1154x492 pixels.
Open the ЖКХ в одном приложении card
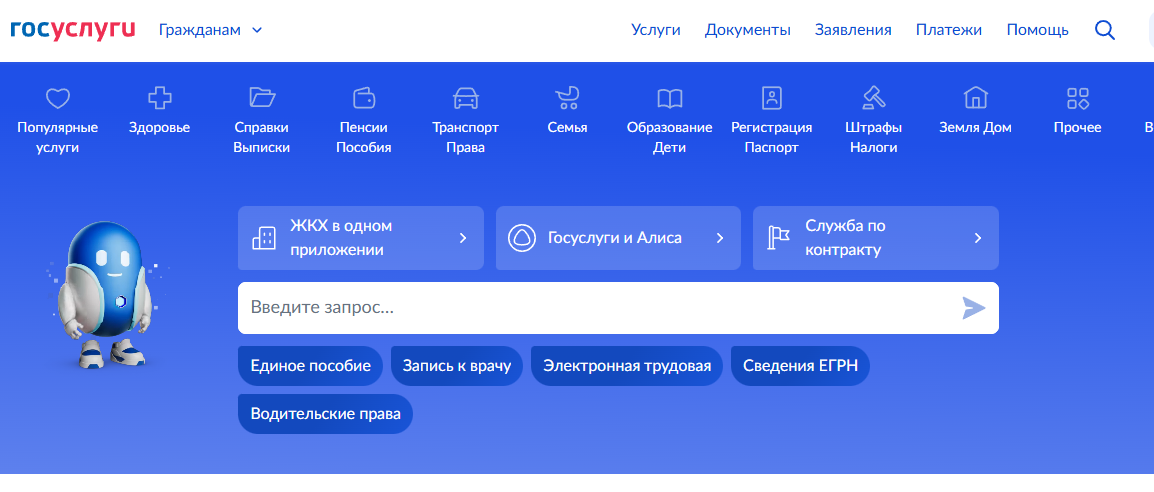click(361, 238)
